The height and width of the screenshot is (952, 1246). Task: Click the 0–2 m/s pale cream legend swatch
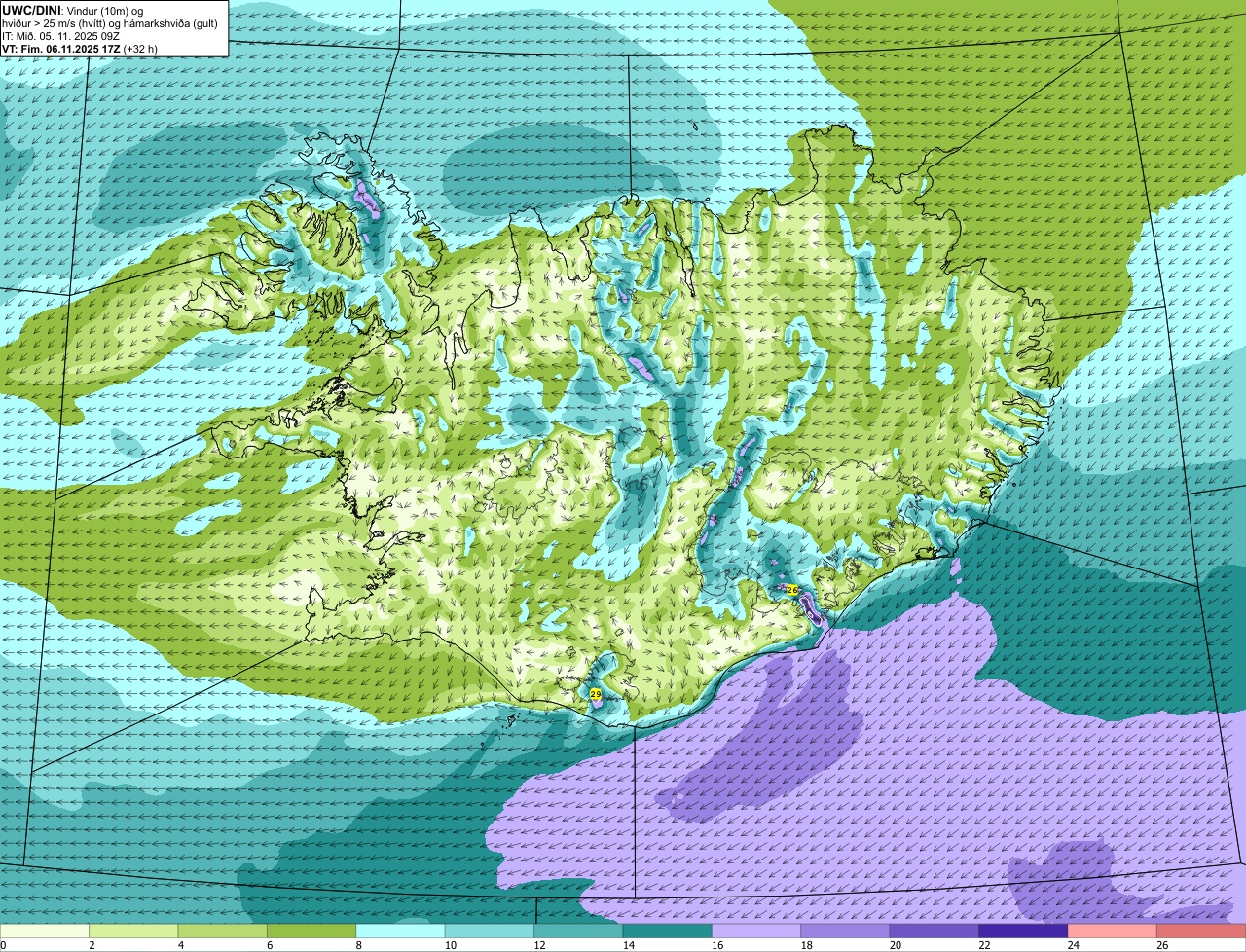(x=45, y=932)
